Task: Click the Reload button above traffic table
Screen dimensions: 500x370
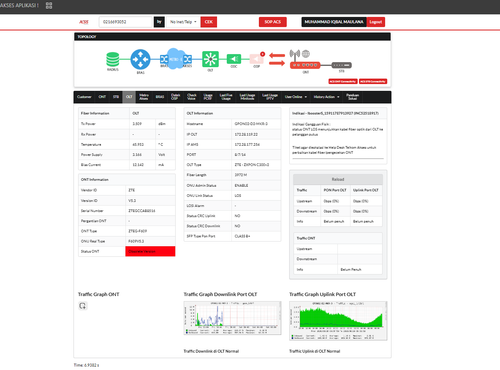Action: click(338, 179)
